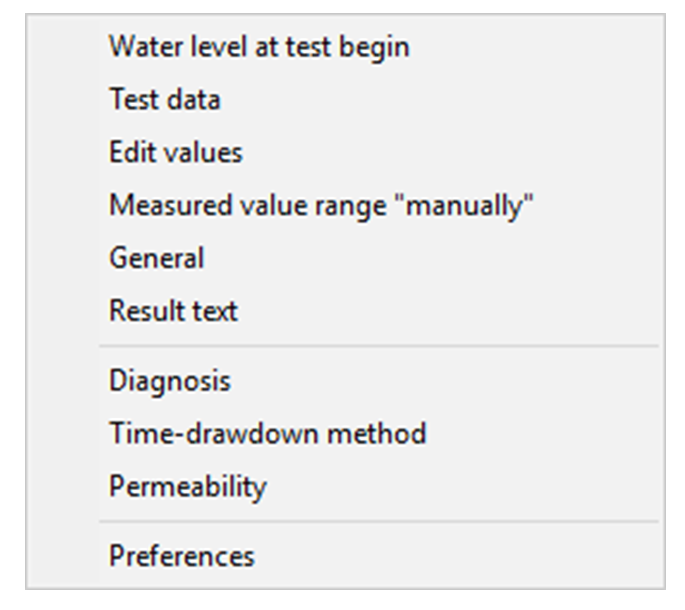Open the Test data menu item
Image resolution: width=685 pixels, height=610 pixels.
coord(165,100)
